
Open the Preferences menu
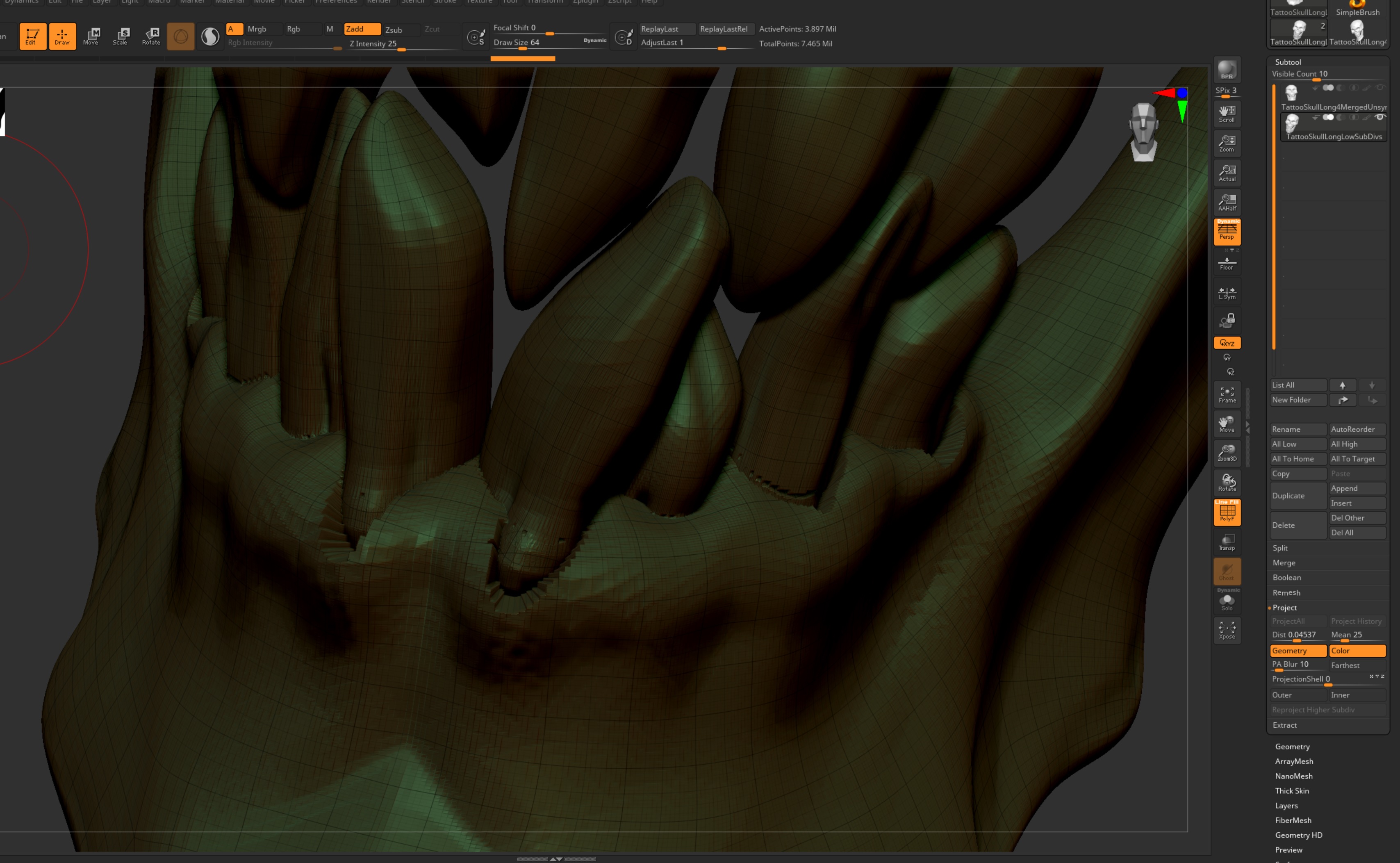tap(336, 2)
